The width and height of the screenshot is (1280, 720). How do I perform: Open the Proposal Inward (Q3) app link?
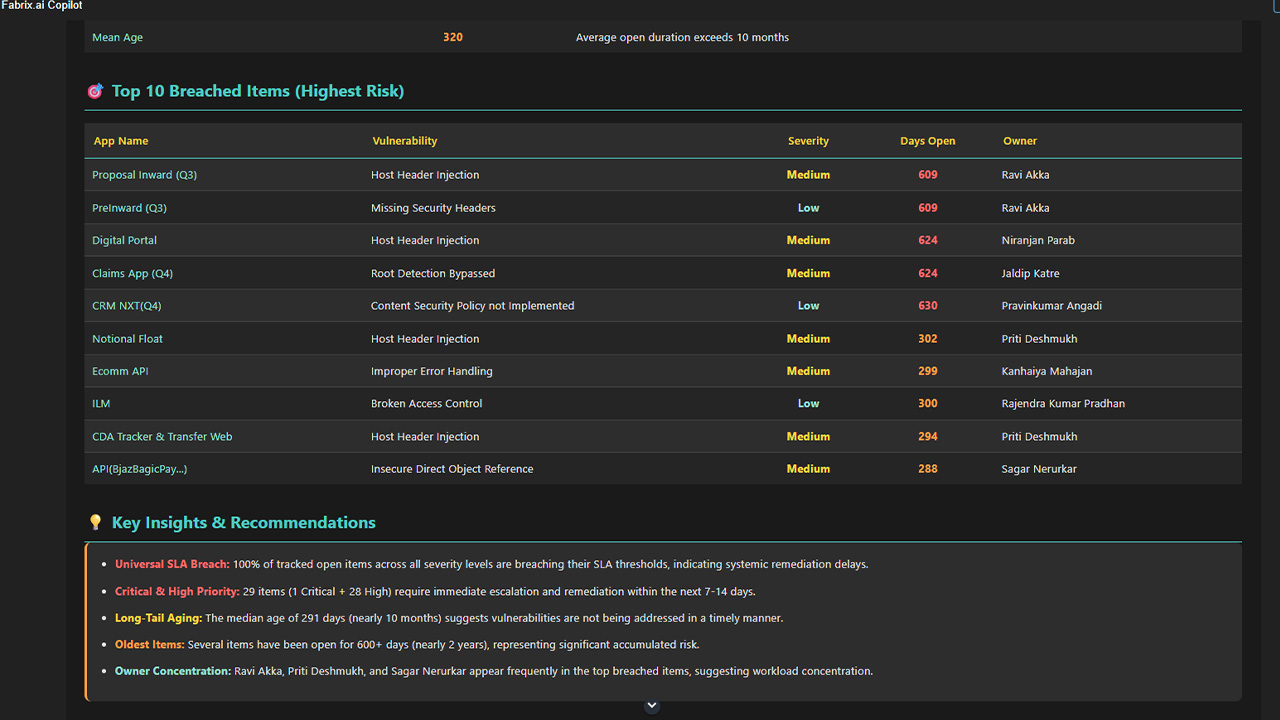(x=144, y=175)
